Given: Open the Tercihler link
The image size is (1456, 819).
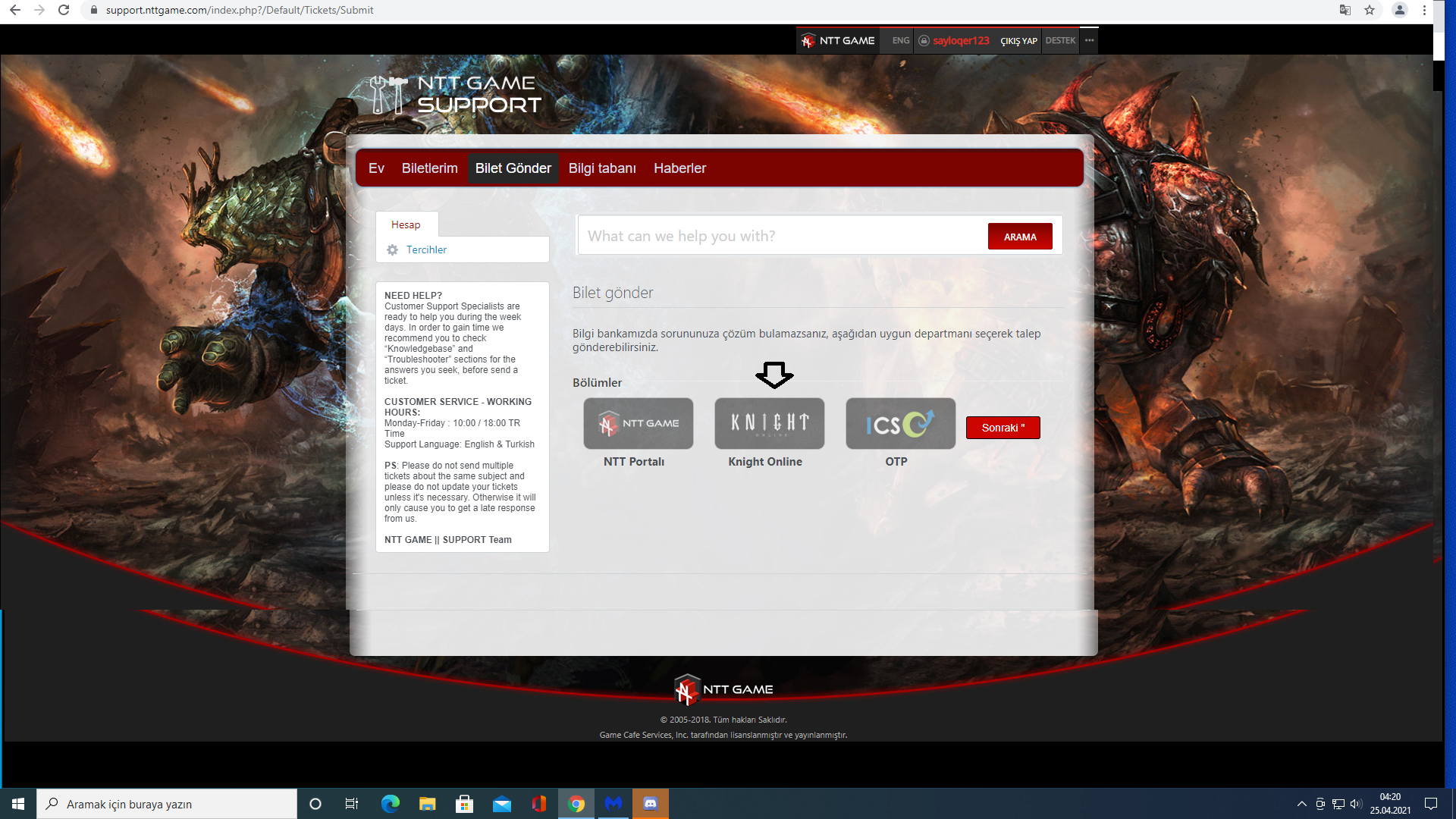Looking at the screenshot, I should 426,249.
